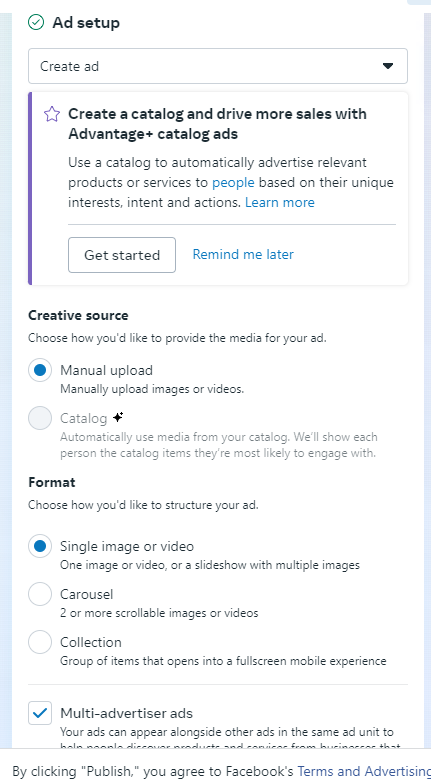Click the Format section heading
This screenshot has height=784, width=431.
click(x=52, y=482)
